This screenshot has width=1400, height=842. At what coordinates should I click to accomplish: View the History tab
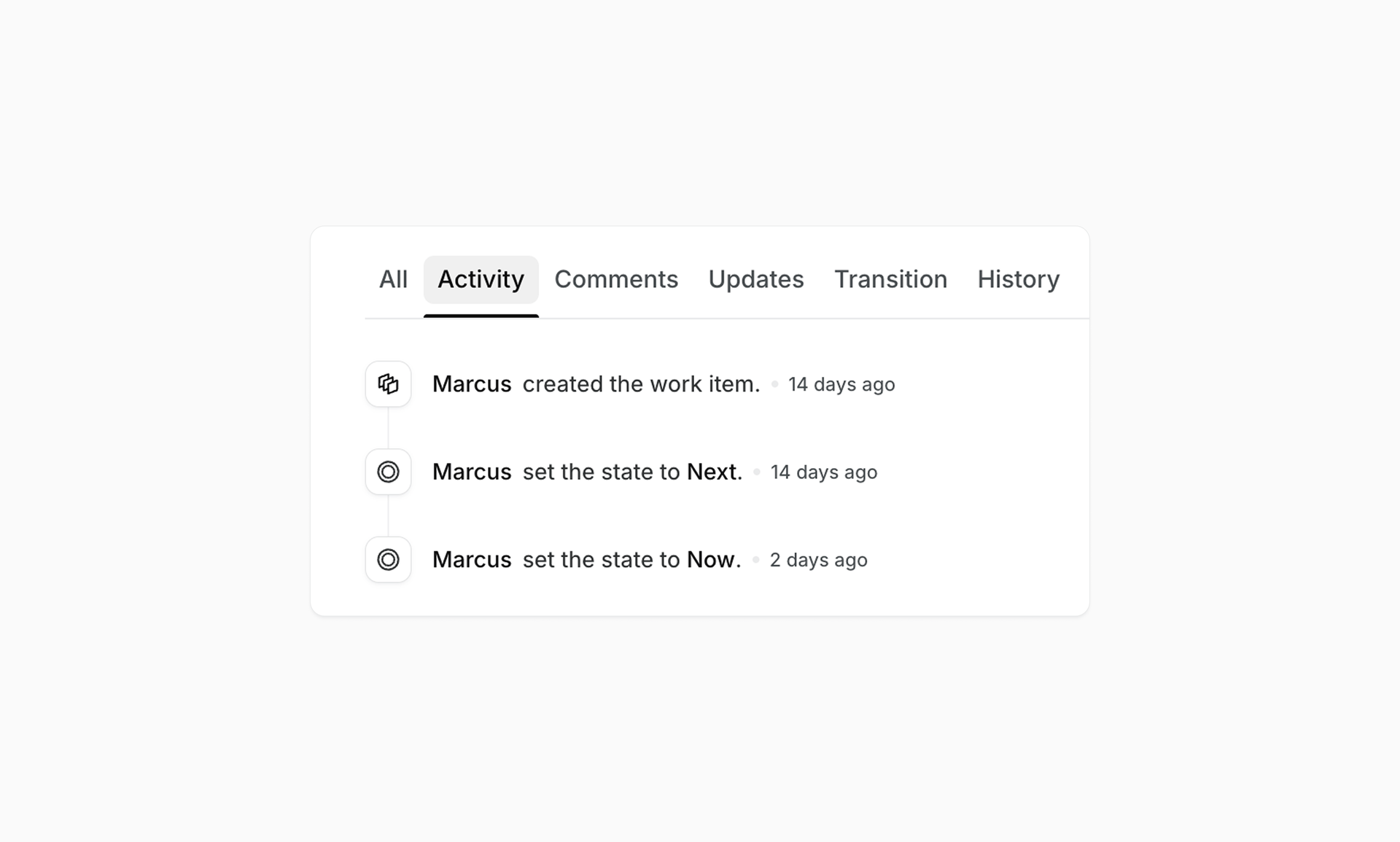pyautogui.click(x=1018, y=279)
